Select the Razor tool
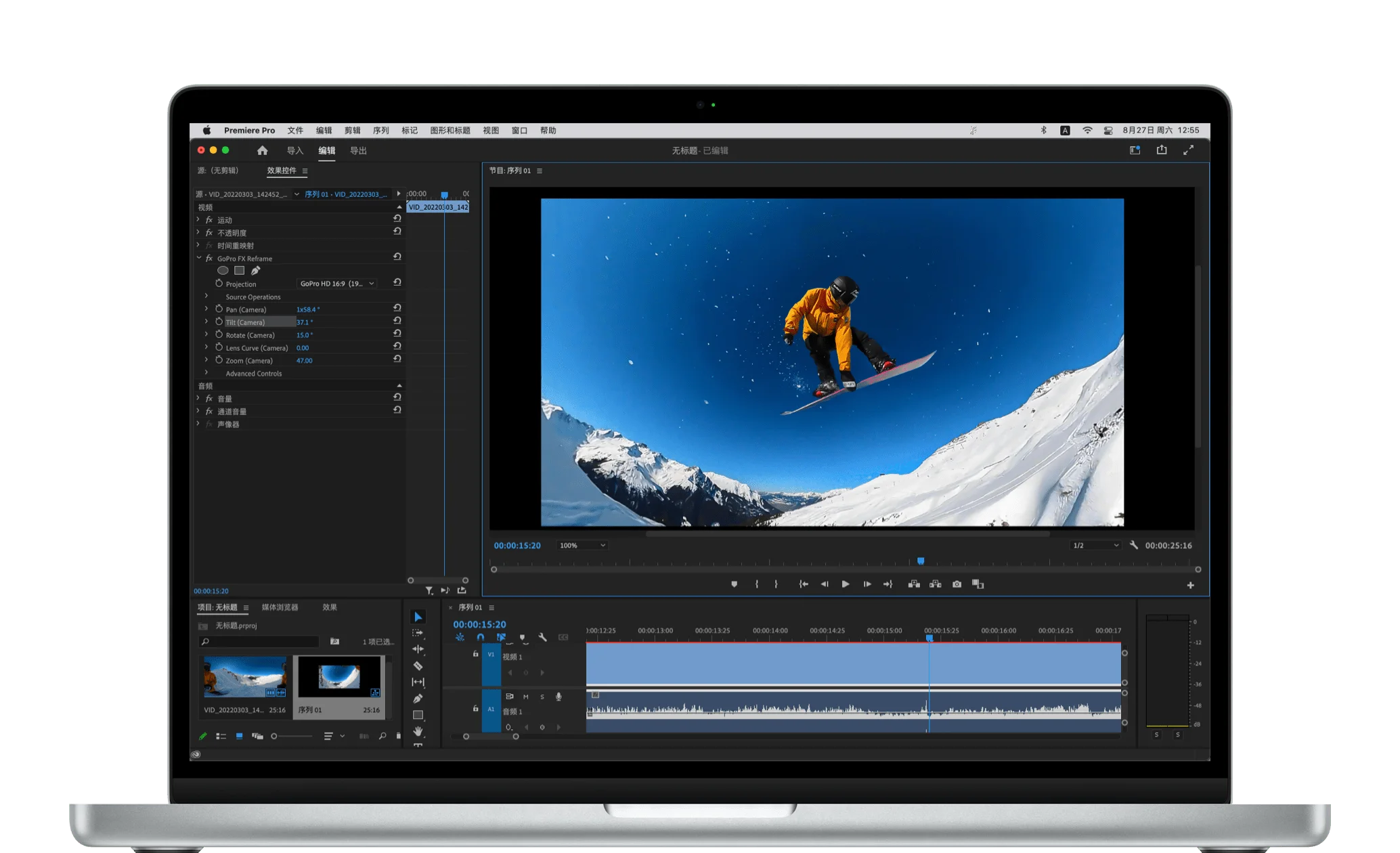The height and width of the screenshot is (853, 1400). click(418, 665)
